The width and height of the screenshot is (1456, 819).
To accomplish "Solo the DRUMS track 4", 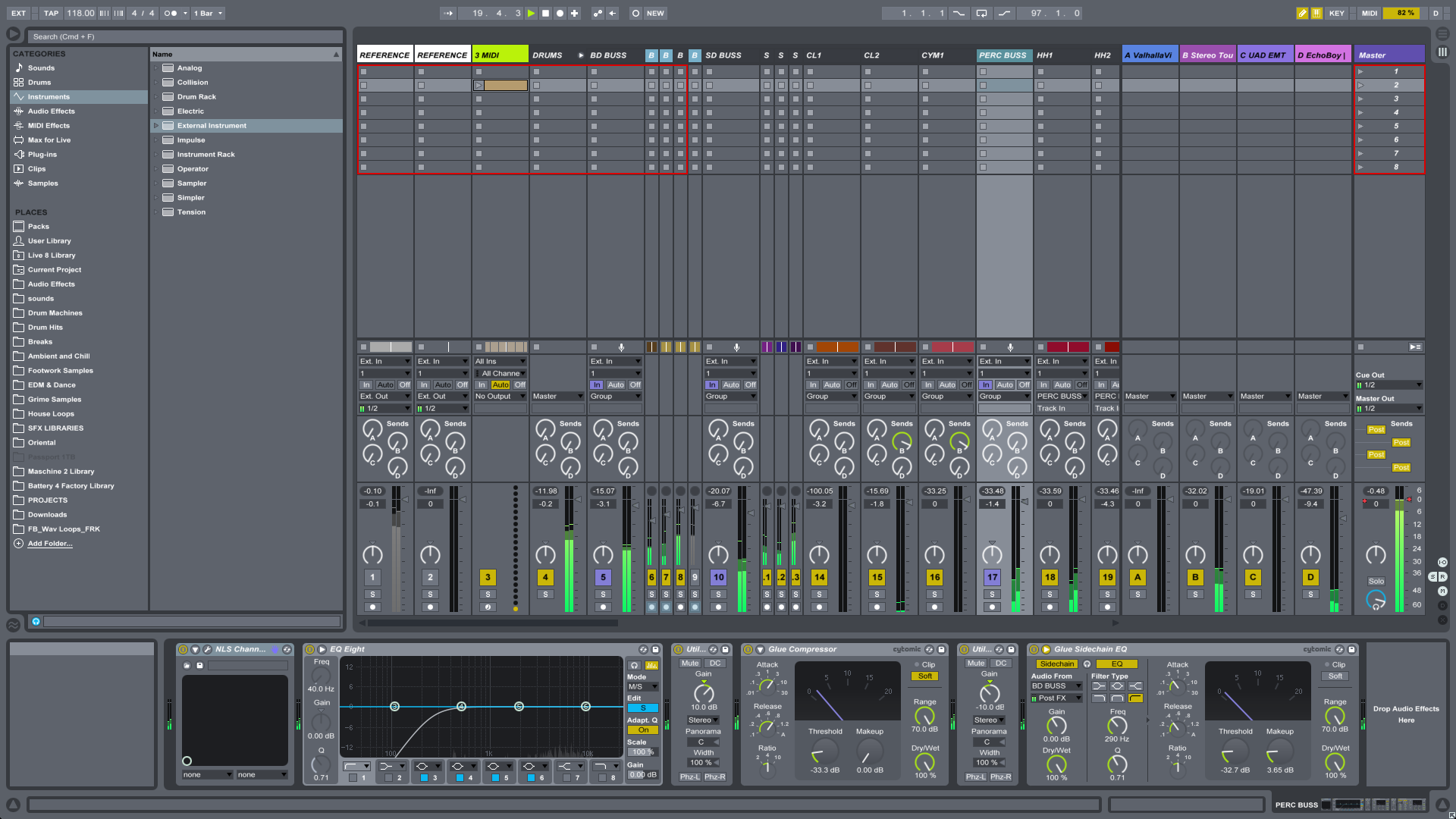I will [545, 594].
